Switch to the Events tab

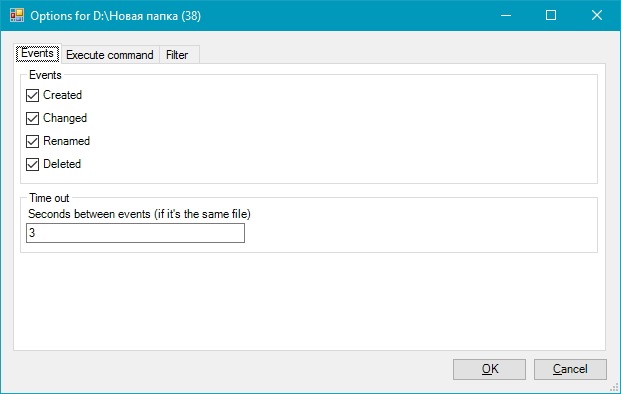click(38, 53)
